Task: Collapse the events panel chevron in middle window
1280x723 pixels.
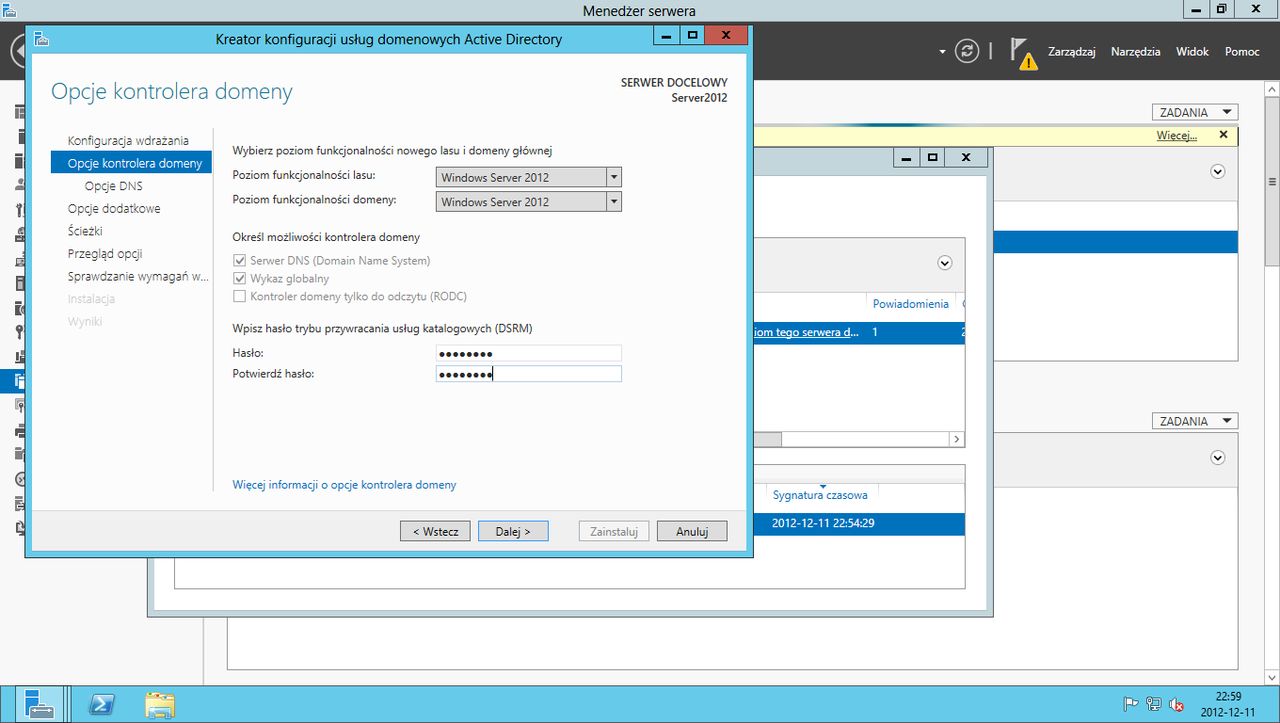Action: click(944, 263)
